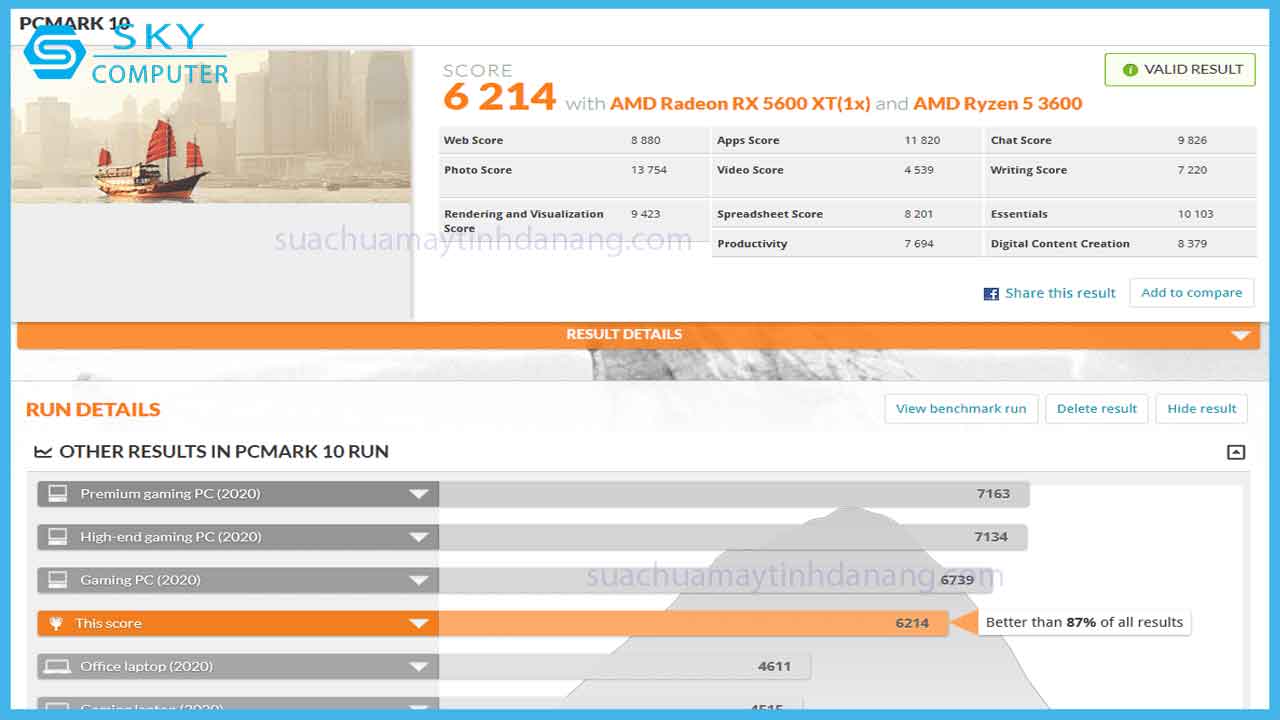Viewport: 1280px width, 720px height.
Task: Click View benchmark run button
Action: click(961, 408)
